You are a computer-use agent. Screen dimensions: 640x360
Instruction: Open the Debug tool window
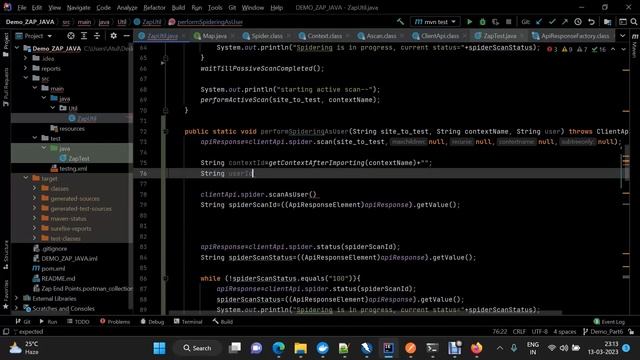pos(152,322)
